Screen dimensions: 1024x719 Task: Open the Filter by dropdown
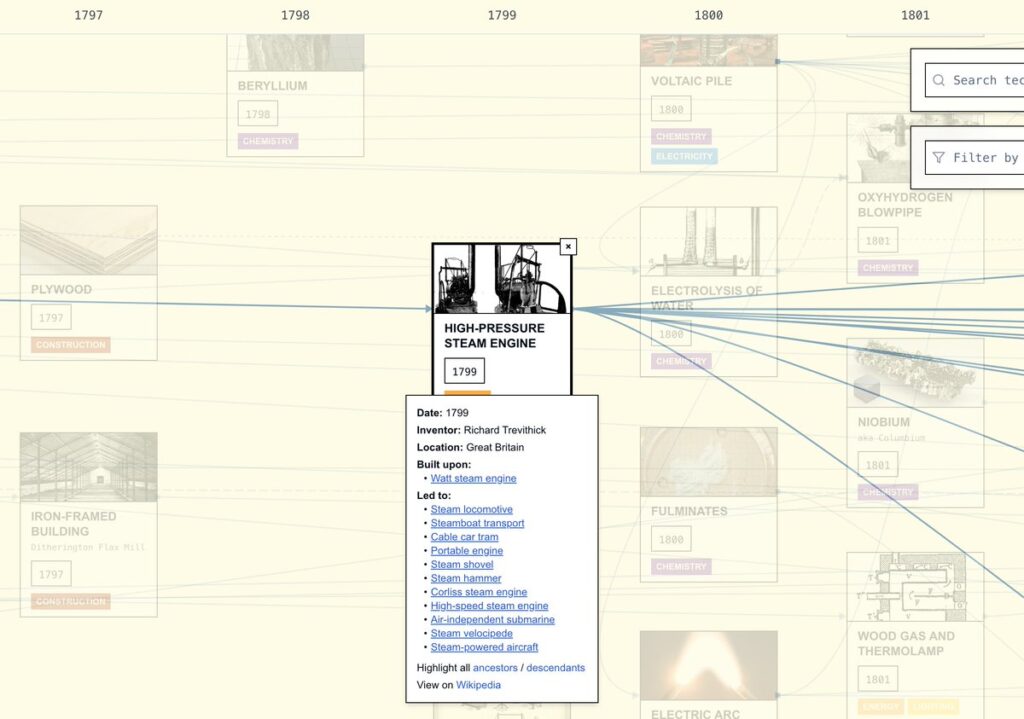[990, 157]
